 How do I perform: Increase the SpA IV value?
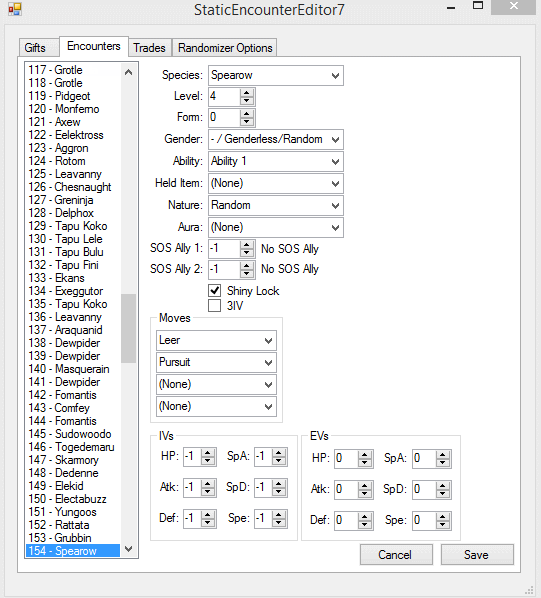tap(279, 453)
